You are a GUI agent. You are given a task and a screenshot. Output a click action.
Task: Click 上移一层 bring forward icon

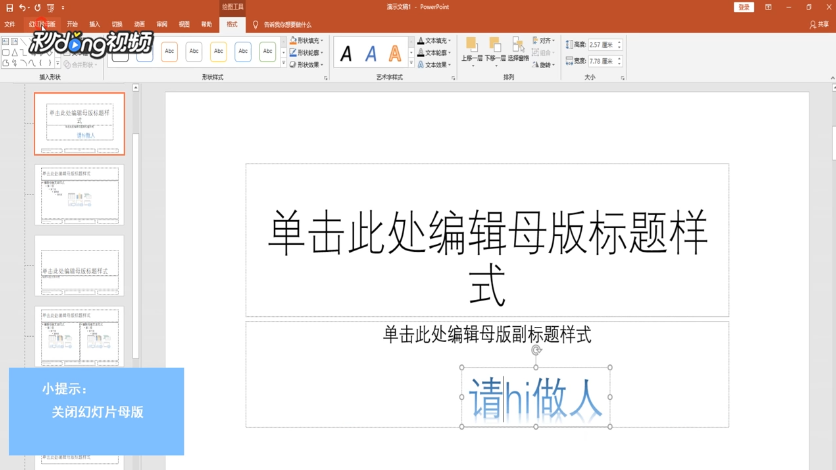471,45
